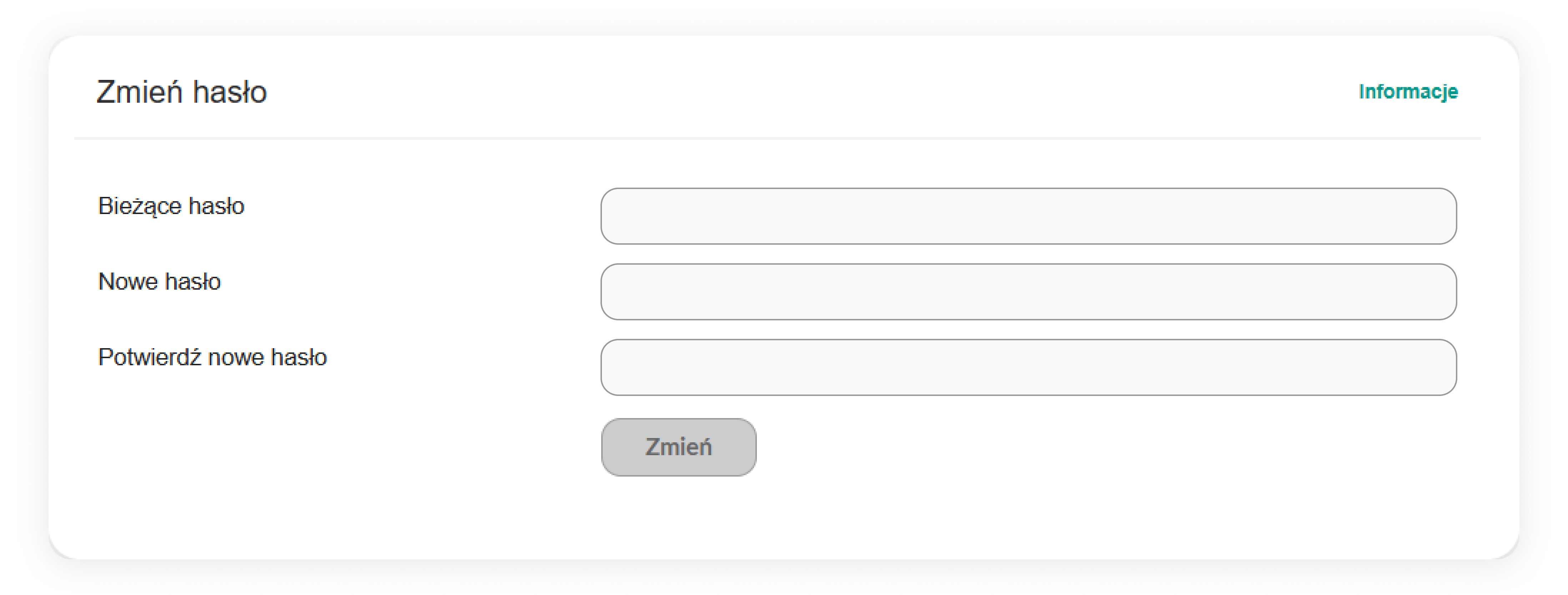Place cursor in second password field
This screenshot has width=1568, height=595.
click(1028, 291)
